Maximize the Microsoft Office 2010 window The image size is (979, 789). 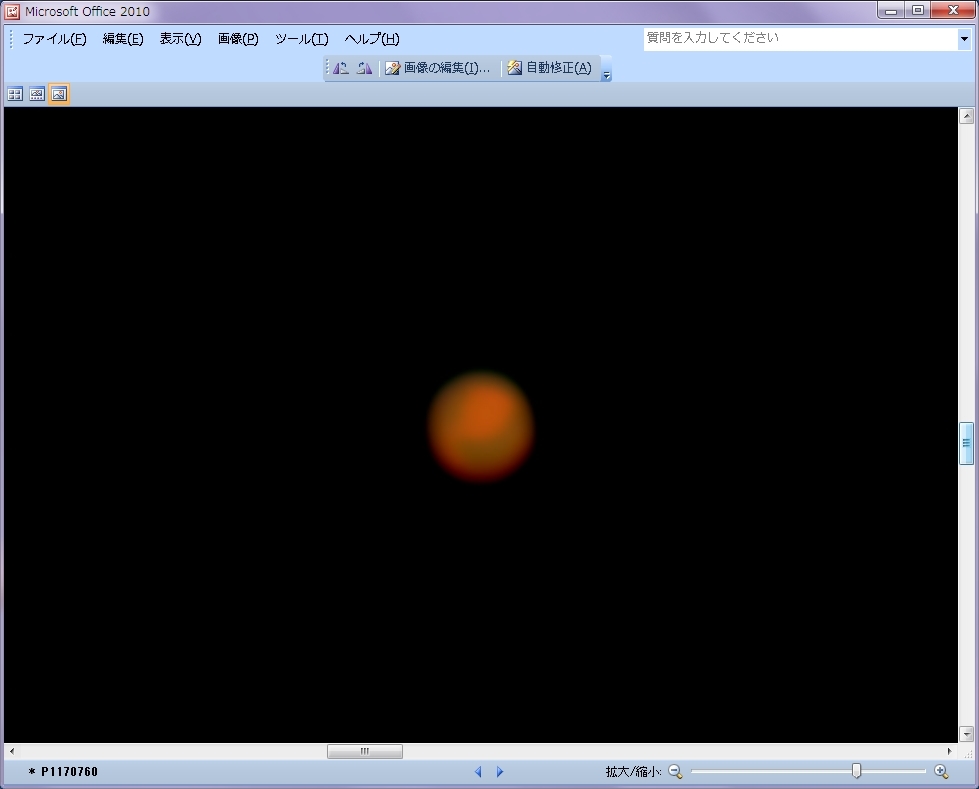tap(918, 11)
